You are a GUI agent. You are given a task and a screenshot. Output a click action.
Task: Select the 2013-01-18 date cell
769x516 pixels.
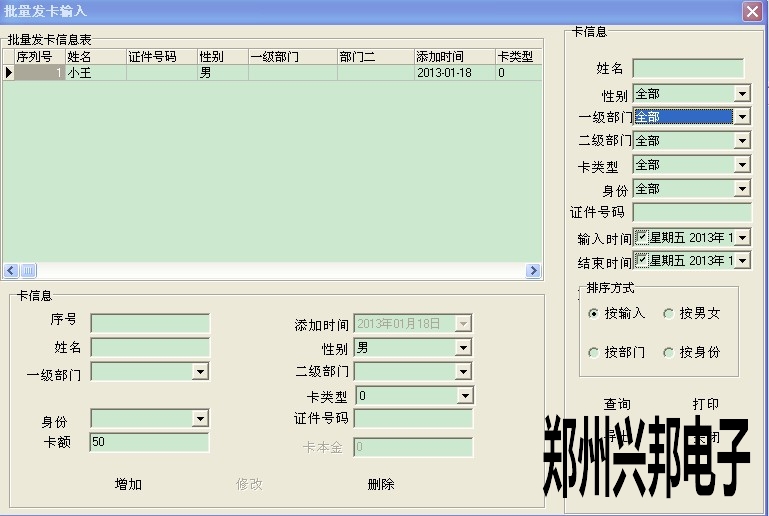[455, 73]
